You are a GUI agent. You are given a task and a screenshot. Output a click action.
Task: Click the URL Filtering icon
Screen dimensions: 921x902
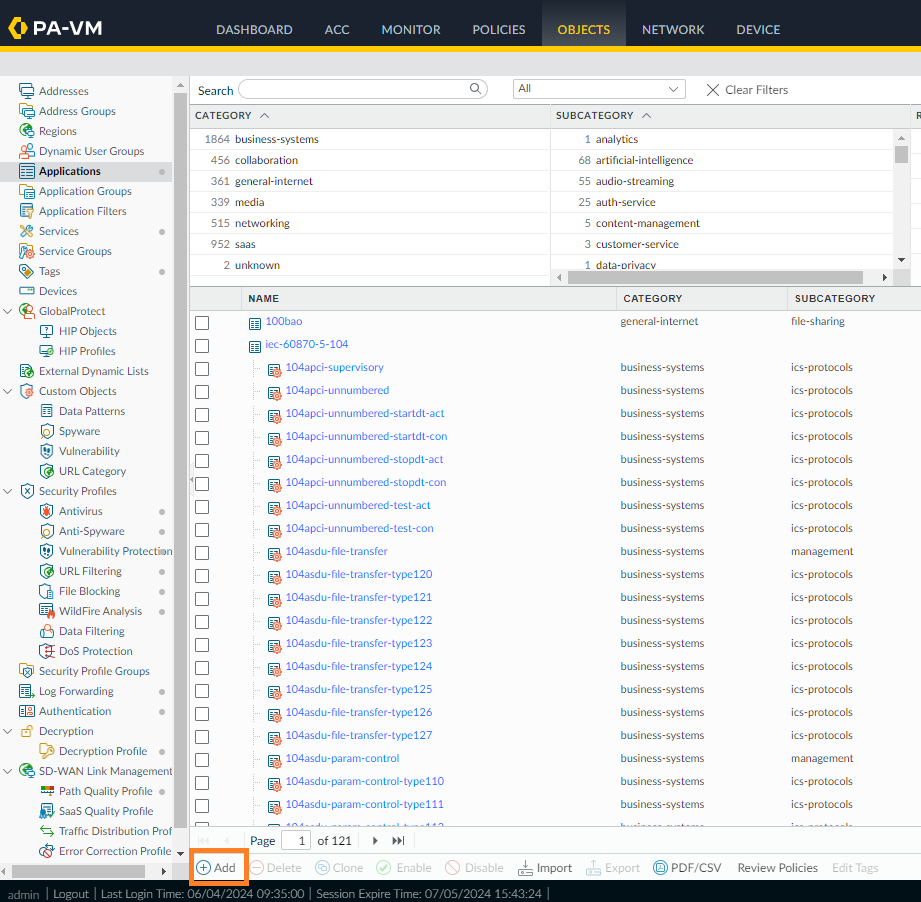click(x=47, y=571)
